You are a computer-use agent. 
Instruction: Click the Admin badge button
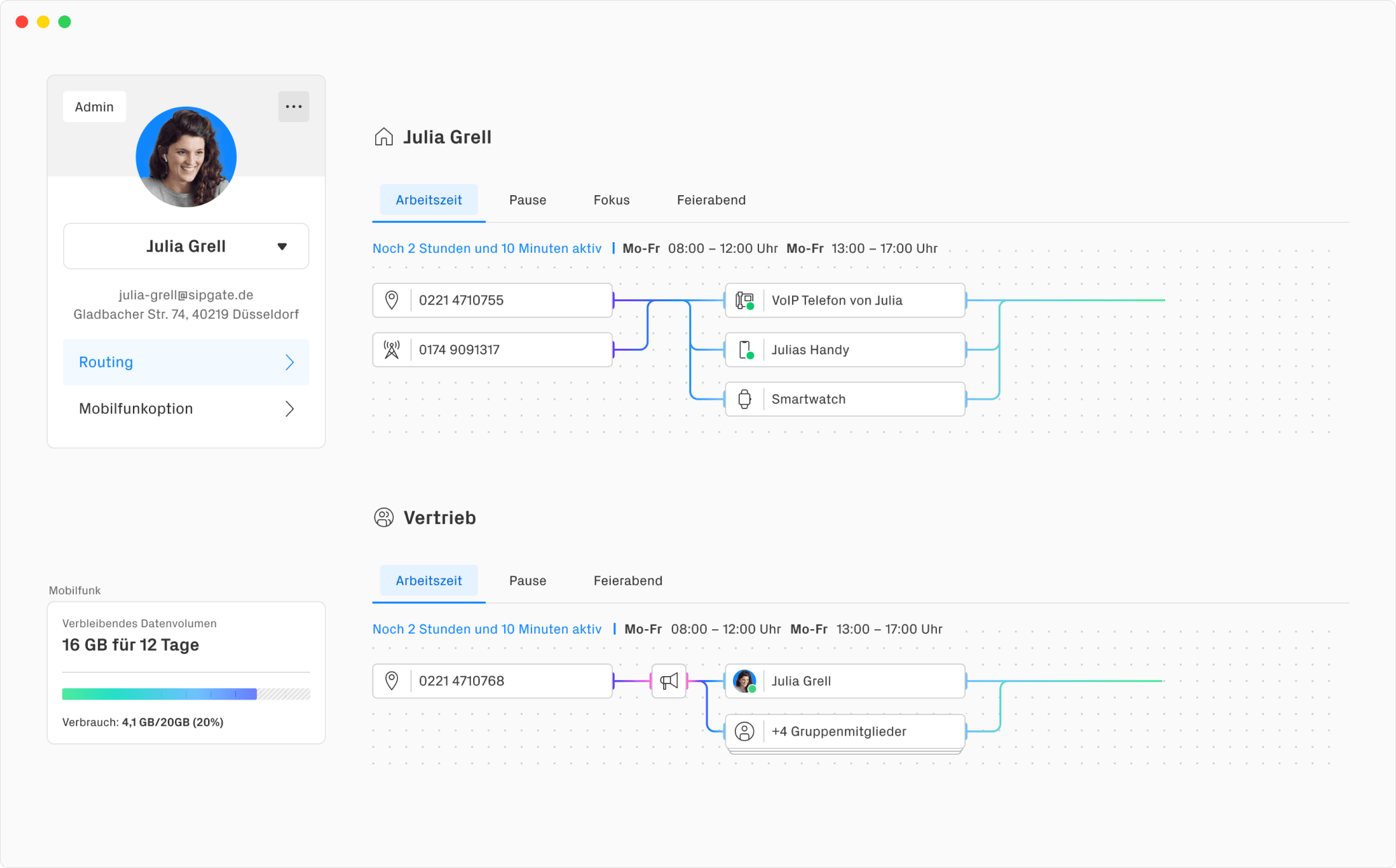[x=94, y=107]
